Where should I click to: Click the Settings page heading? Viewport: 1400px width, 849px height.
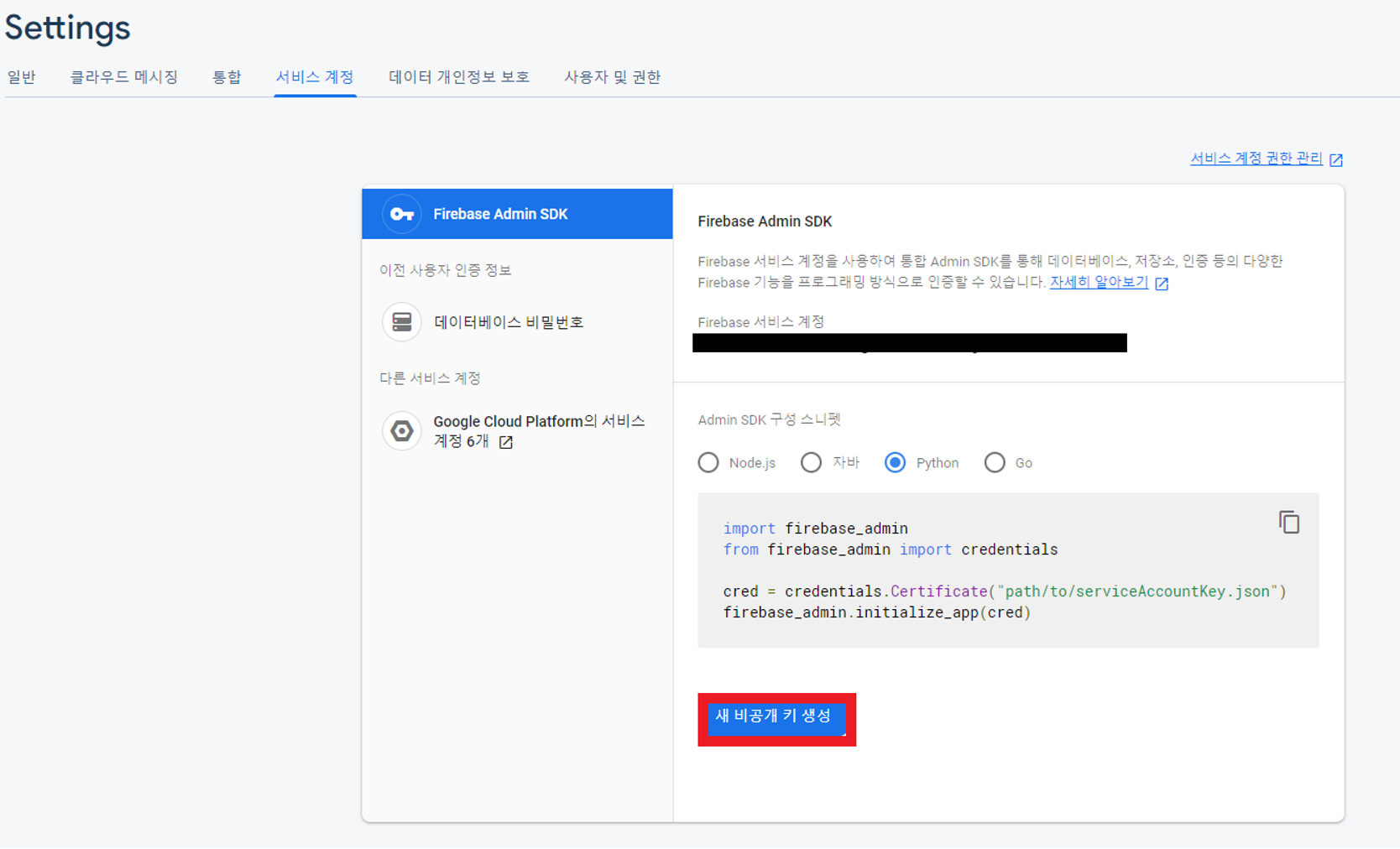(68, 28)
